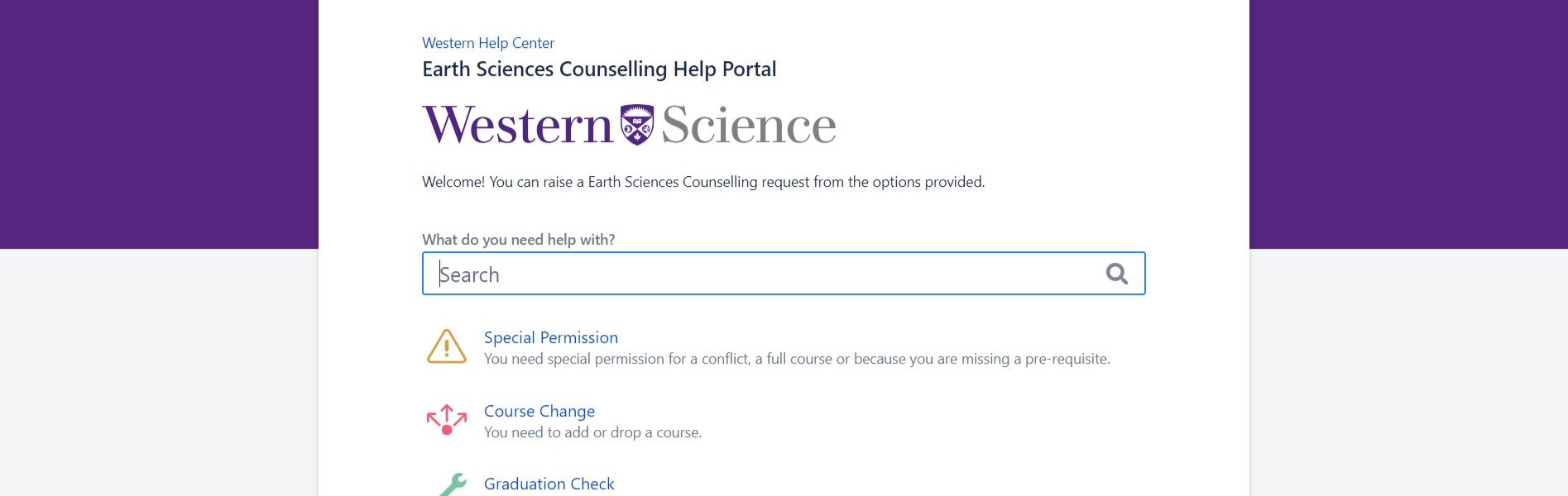Click the purple Western wordmark
The width and height of the screenshot is (1568, 496).
point(518,126)
